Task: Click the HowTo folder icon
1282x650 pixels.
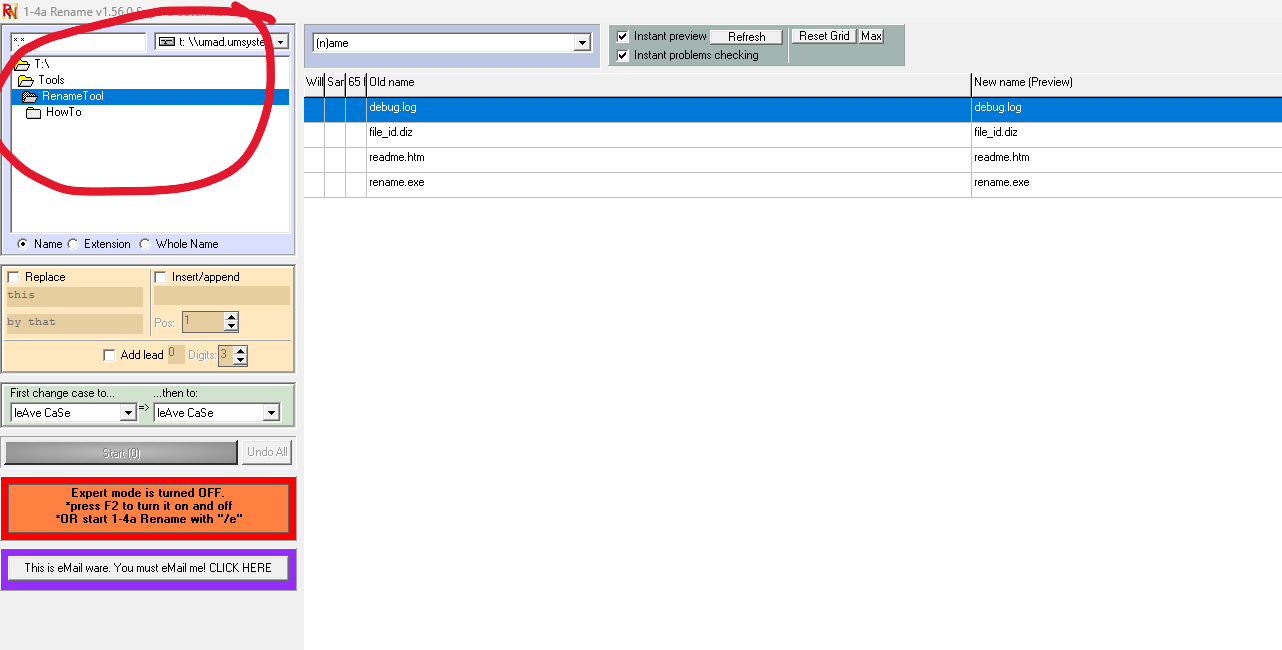Action: click(x=33, y=113)
